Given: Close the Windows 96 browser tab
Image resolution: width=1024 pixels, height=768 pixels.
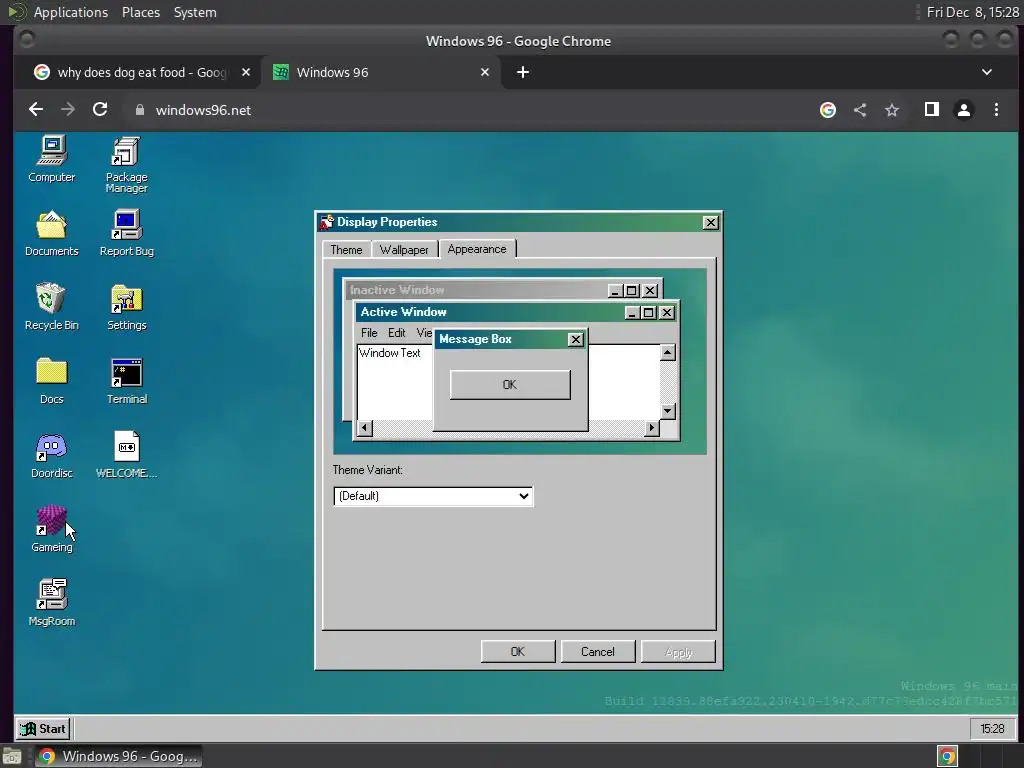Looking at the screenshot, I should pyautogui.click(x=485, y=72).
